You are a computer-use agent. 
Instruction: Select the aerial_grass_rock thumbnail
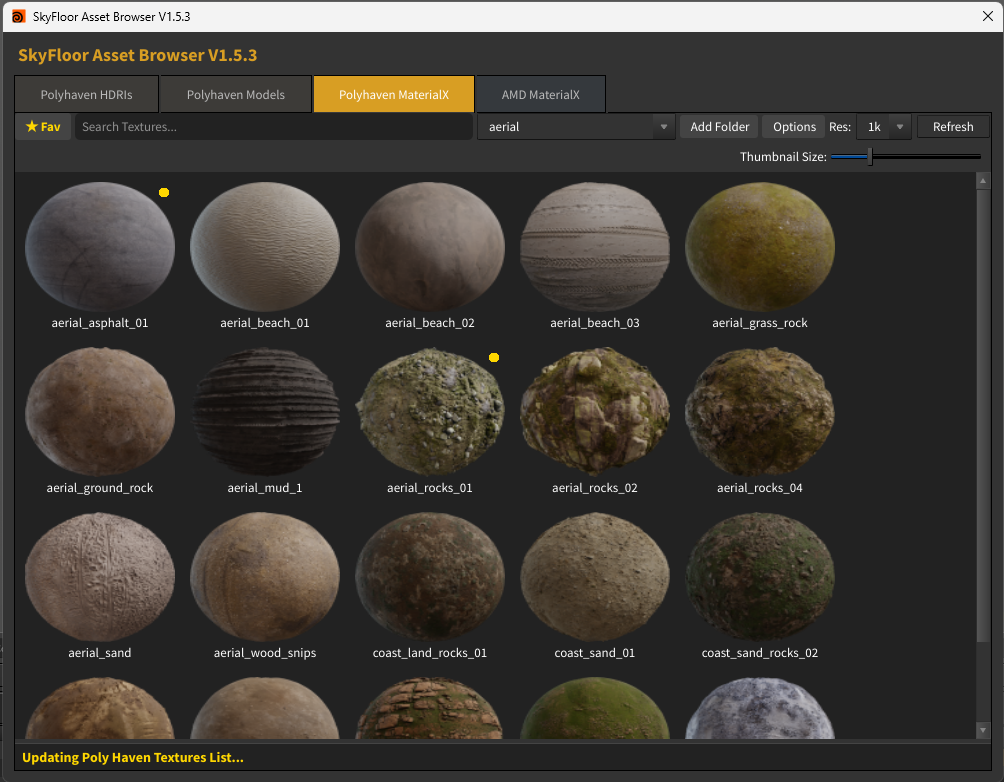pos(760,247)
